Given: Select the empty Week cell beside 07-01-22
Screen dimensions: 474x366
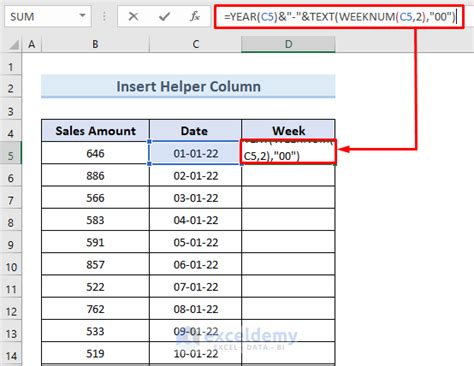Looking at the screenshot, I should [x=288, y=287].
